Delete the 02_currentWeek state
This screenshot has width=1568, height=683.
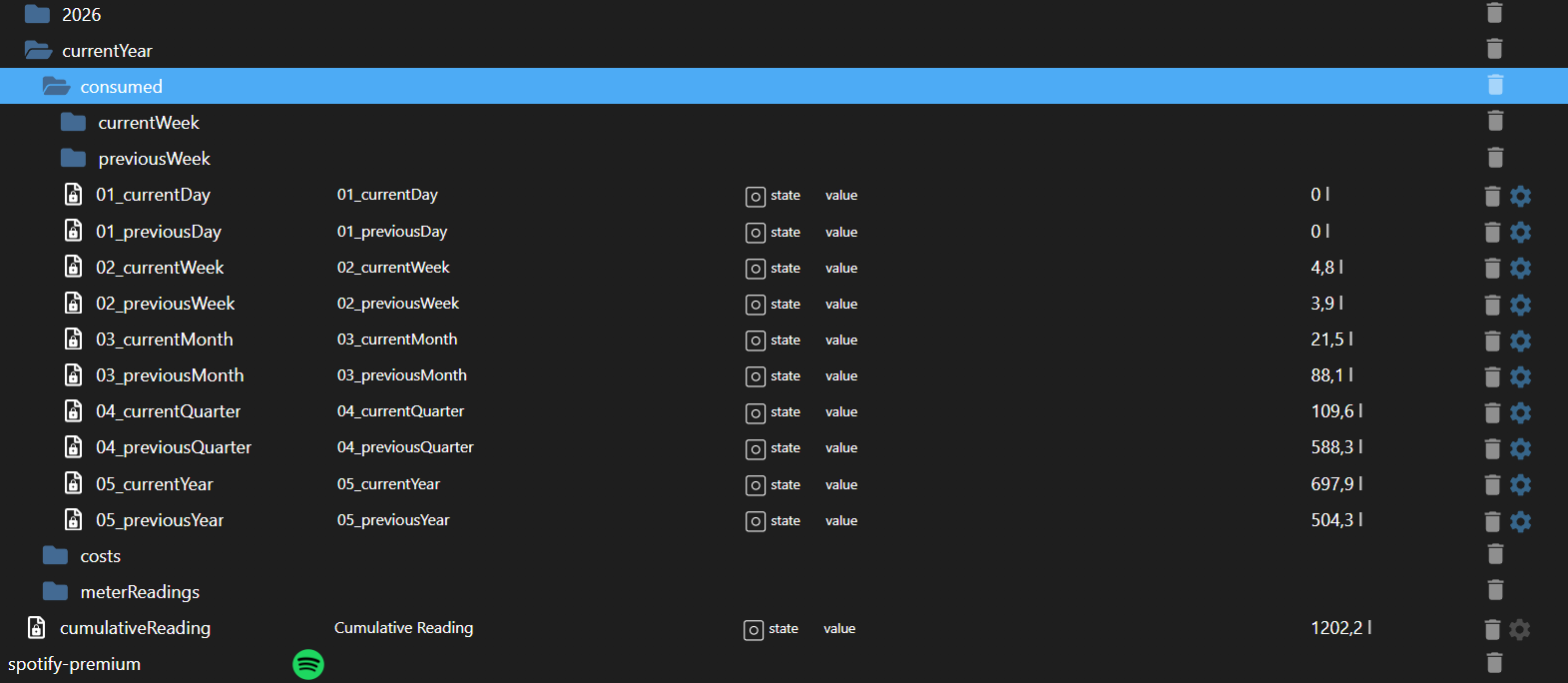[1492, 268]
